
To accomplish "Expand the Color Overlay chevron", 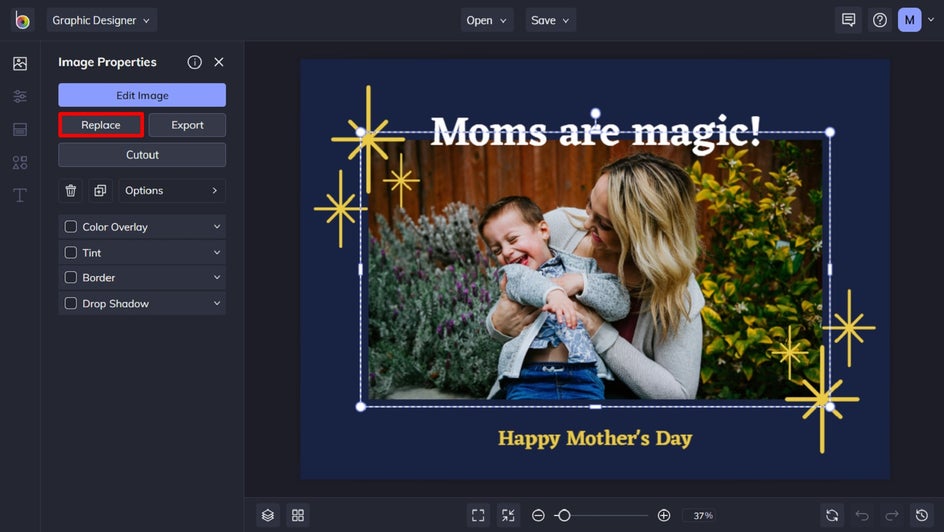I will [x=217, y=227].
